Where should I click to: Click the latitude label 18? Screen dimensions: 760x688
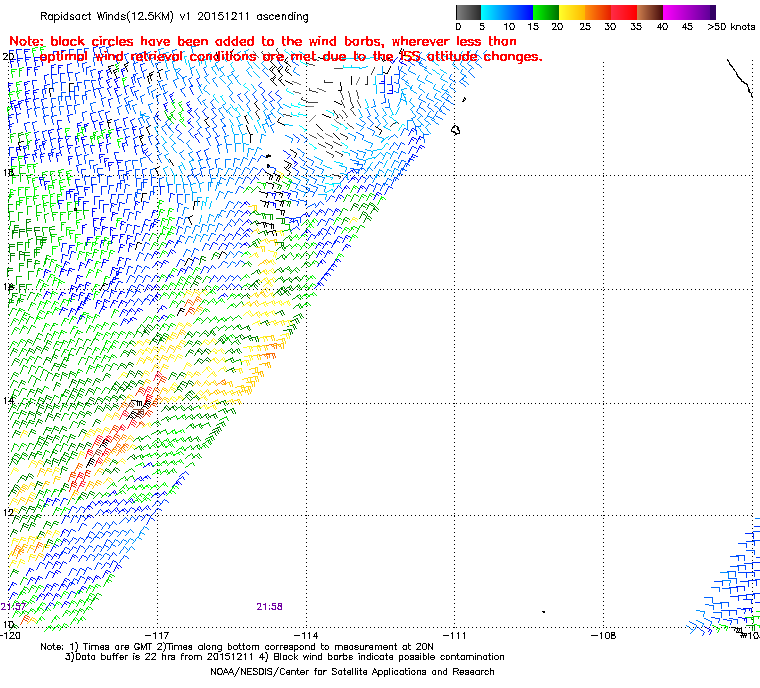8,172
